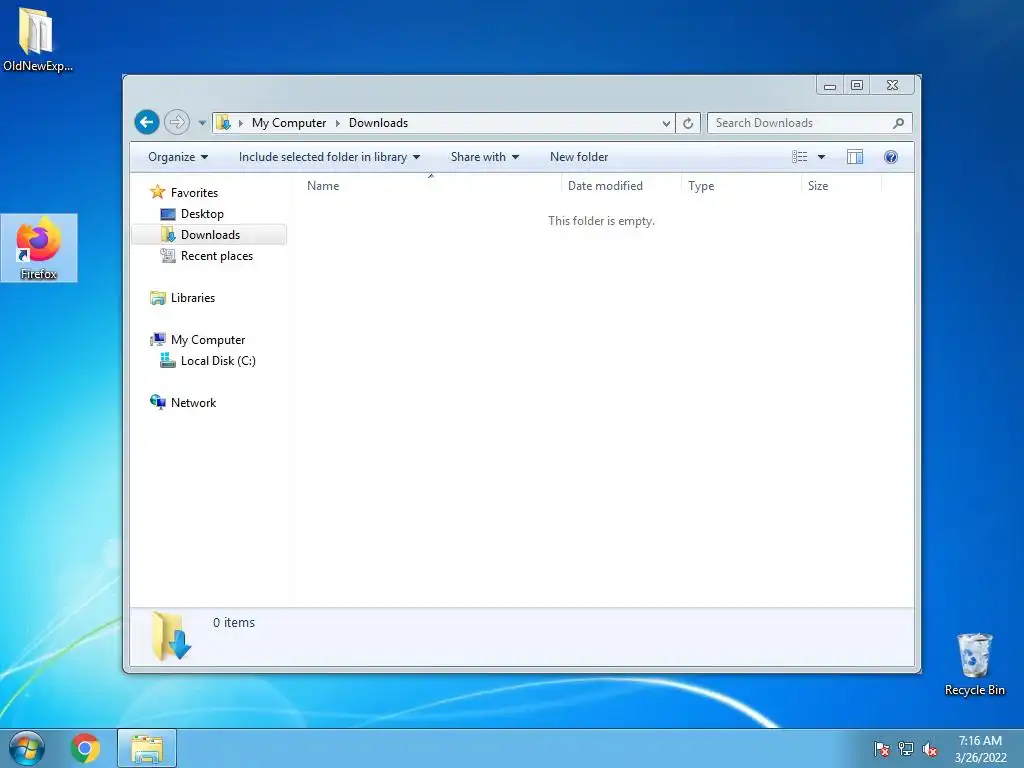Close the Explorer window
The width and height of the screenshot is (1024, 768).
pos(892,86)
